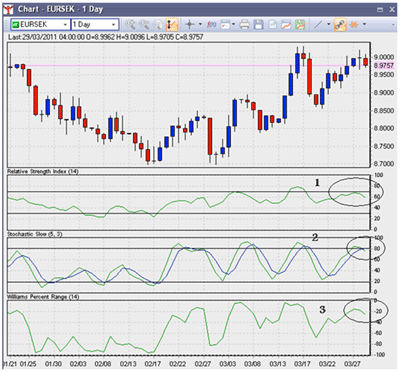Click the restore window button
Image resolution: width=400 pixels, height=372 pixels.
coord(380,10)
